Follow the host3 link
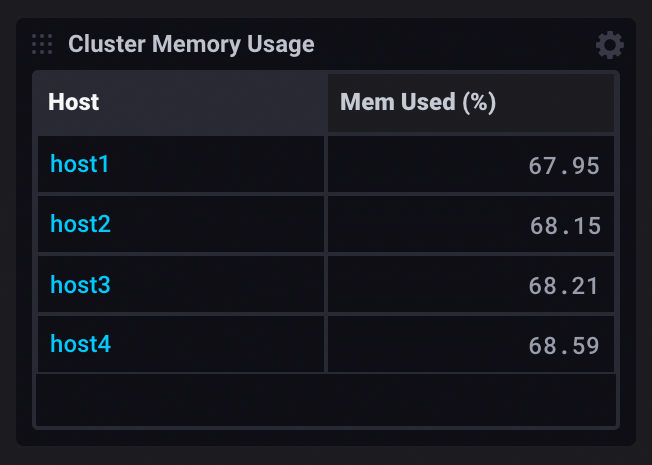The image size is (652, 465). pos(80,285)
